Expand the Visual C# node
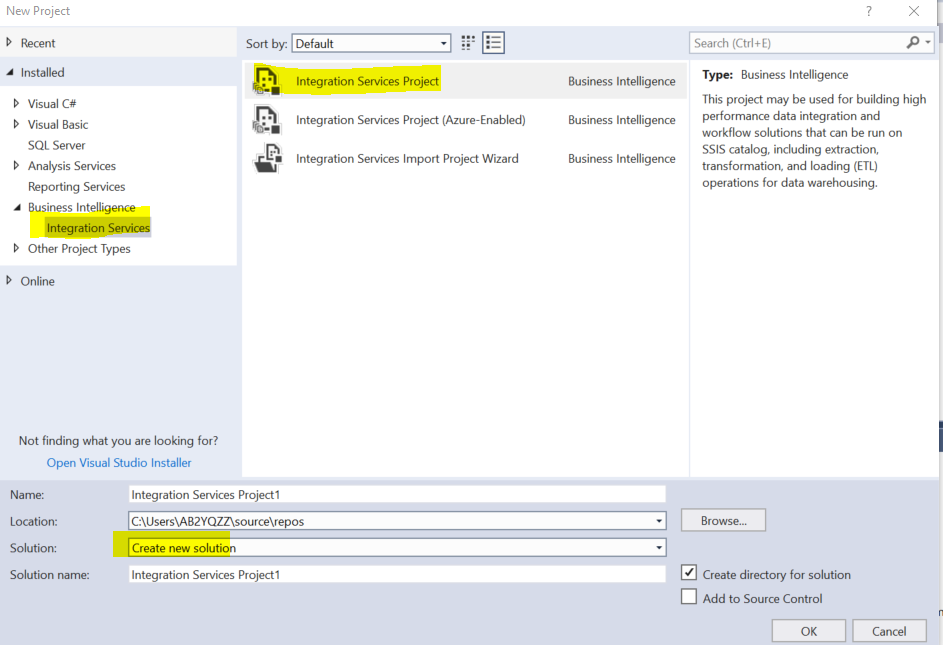Screen dimensions: 943x645 [16, 103]
